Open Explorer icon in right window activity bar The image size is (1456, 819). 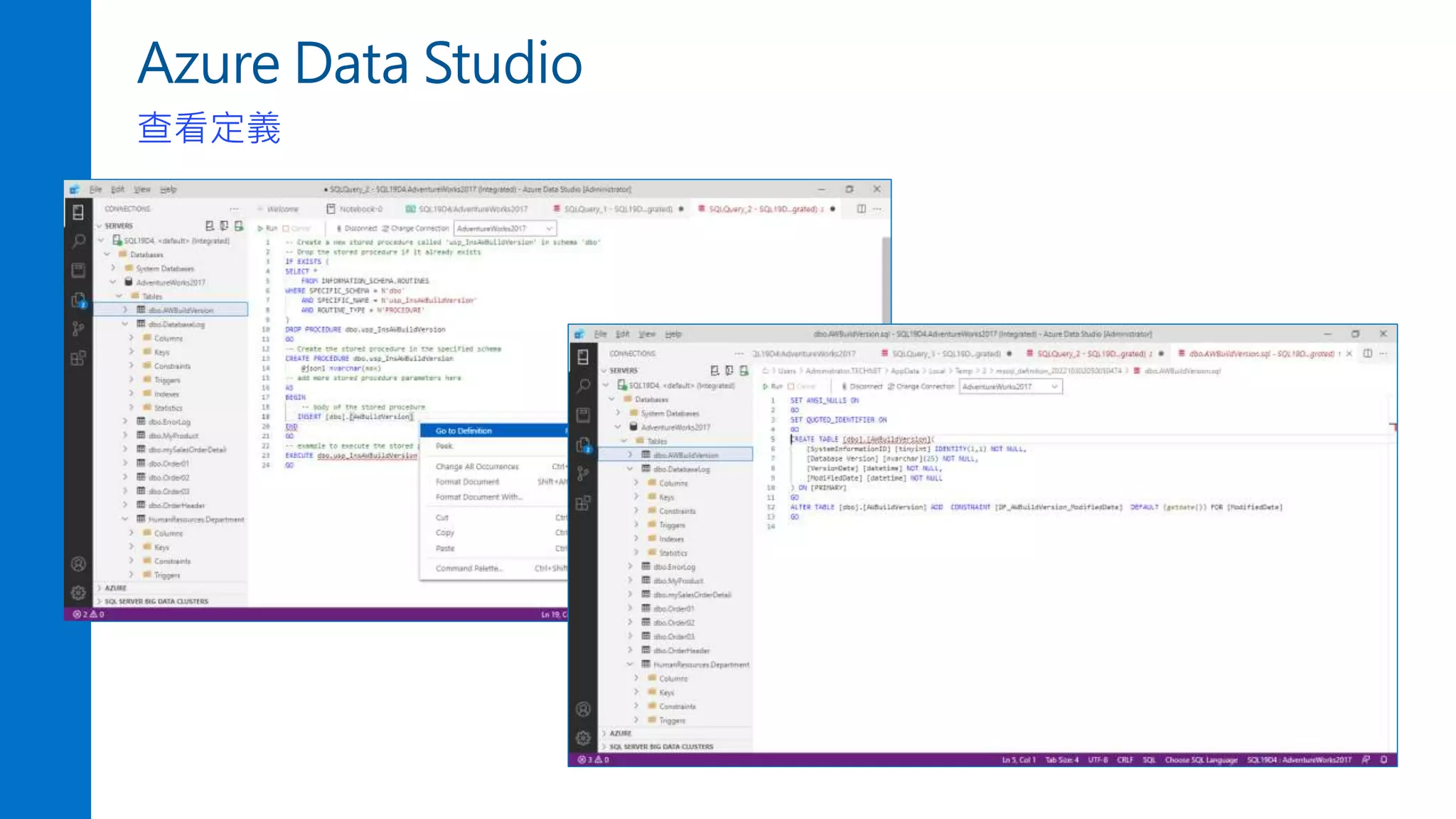click(583, 445)
